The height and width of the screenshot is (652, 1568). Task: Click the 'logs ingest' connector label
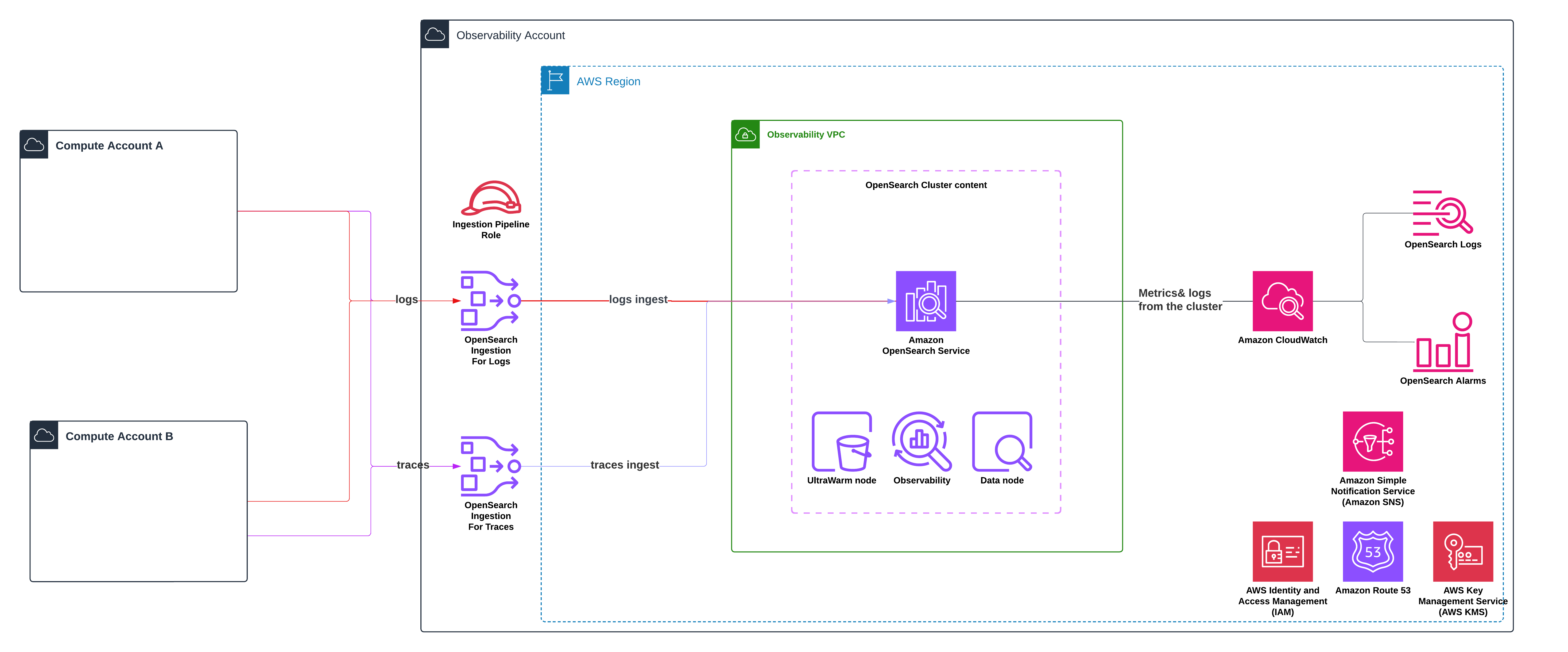click(638, 299)
